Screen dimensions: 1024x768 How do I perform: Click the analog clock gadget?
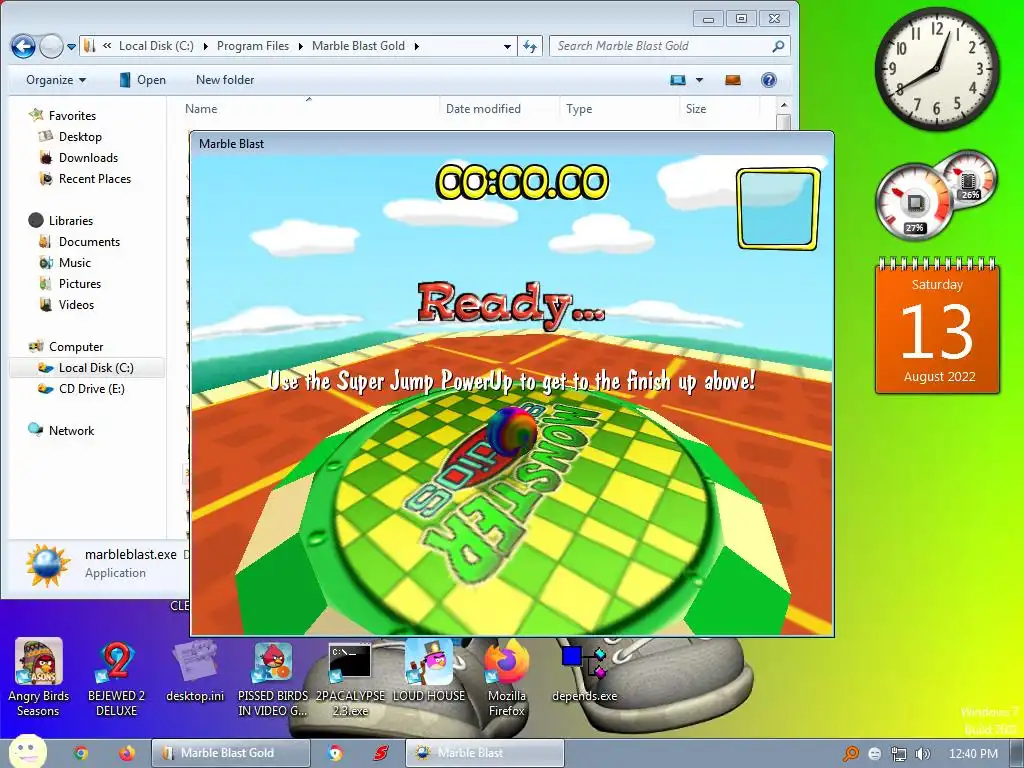(936, 69)
